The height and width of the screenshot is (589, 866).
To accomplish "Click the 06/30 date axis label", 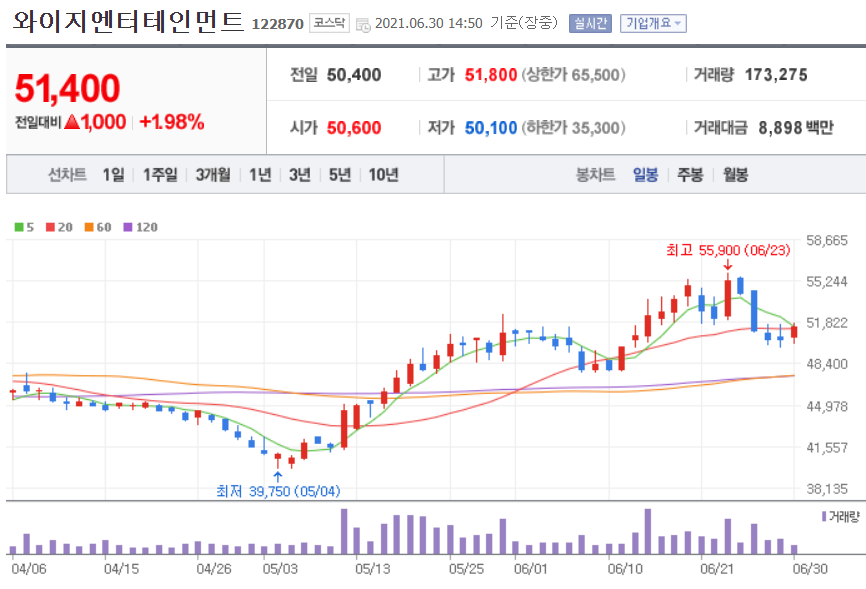I will [810, 569].
